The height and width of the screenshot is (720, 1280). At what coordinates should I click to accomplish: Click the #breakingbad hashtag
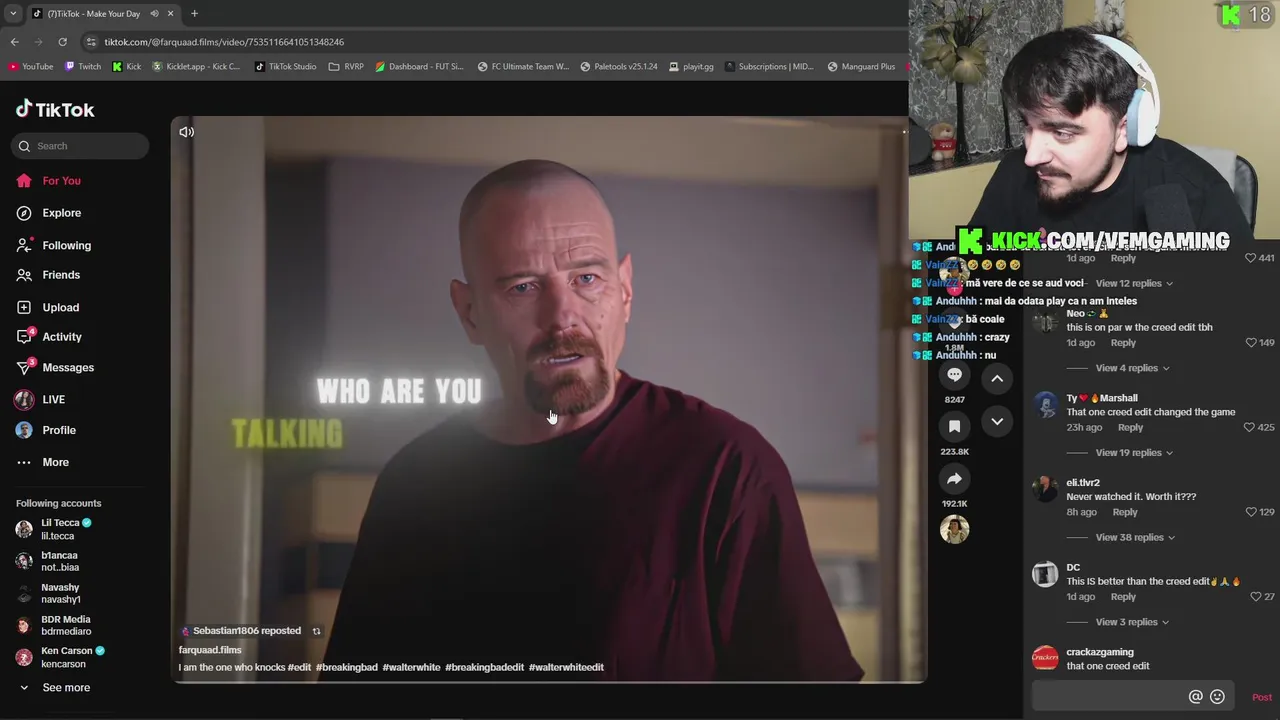click(347, 667)
